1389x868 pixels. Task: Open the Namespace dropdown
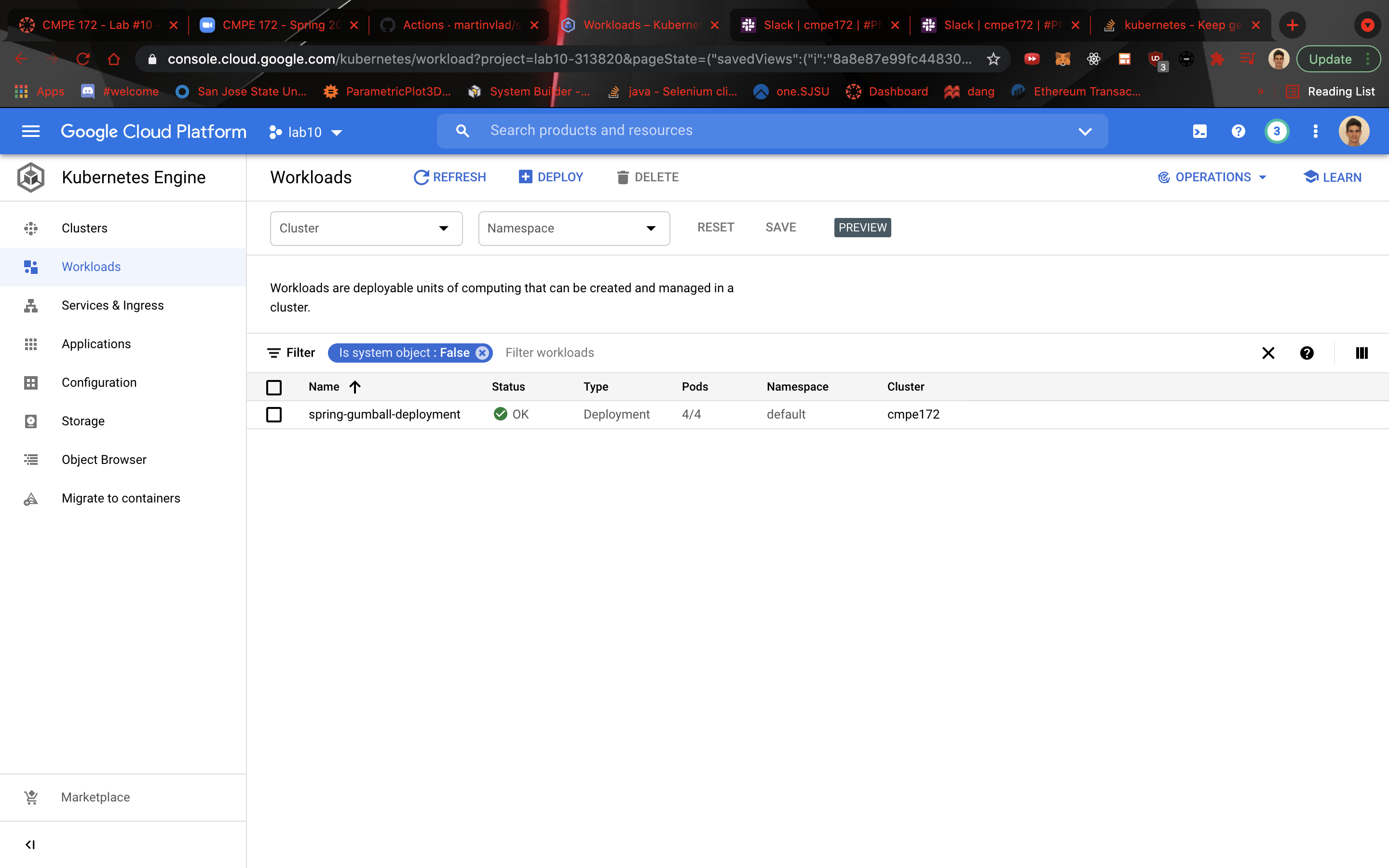point(574,229)
